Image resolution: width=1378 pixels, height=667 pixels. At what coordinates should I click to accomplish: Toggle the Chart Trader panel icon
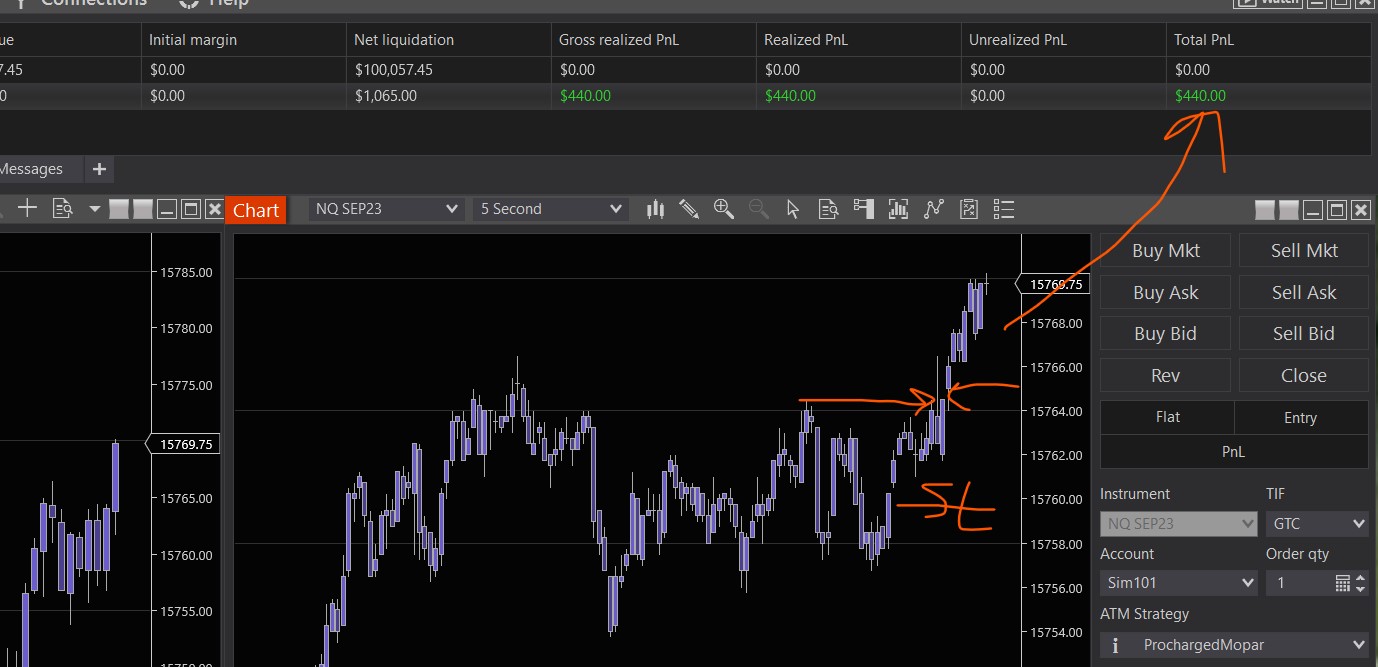863,209
